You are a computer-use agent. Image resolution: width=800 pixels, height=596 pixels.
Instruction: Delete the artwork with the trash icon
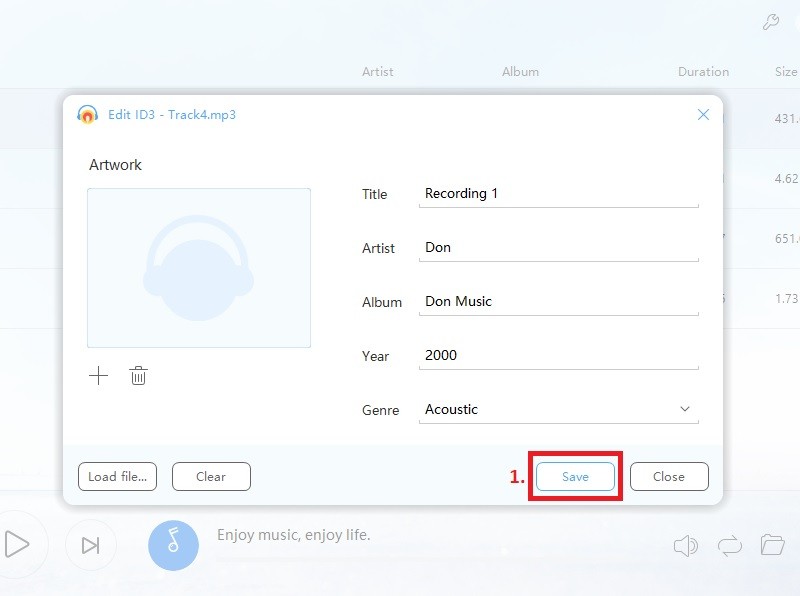[x=138, y=376]
